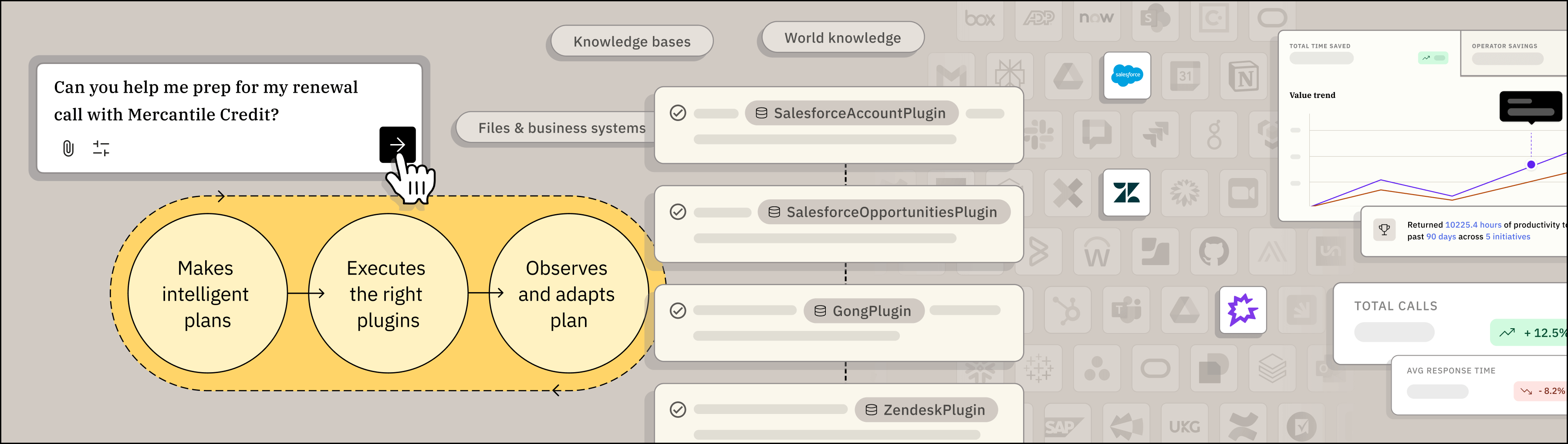
Task: Click the purple Gong starburst tile
Action: (x=1242, y=310)
